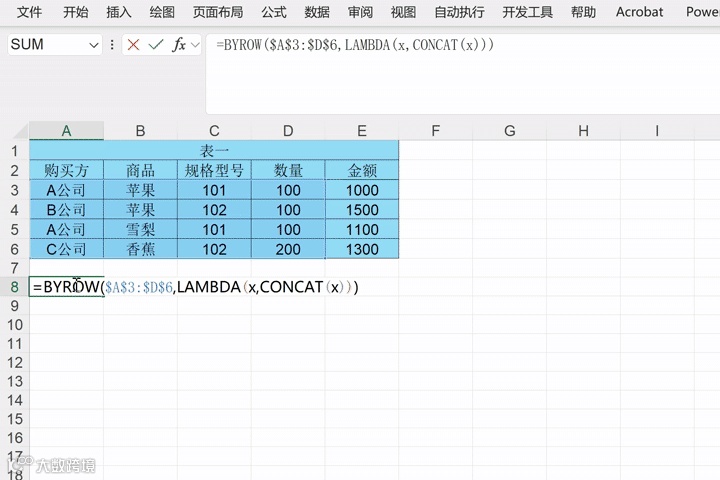Select column F header

(x=436, y=131)
